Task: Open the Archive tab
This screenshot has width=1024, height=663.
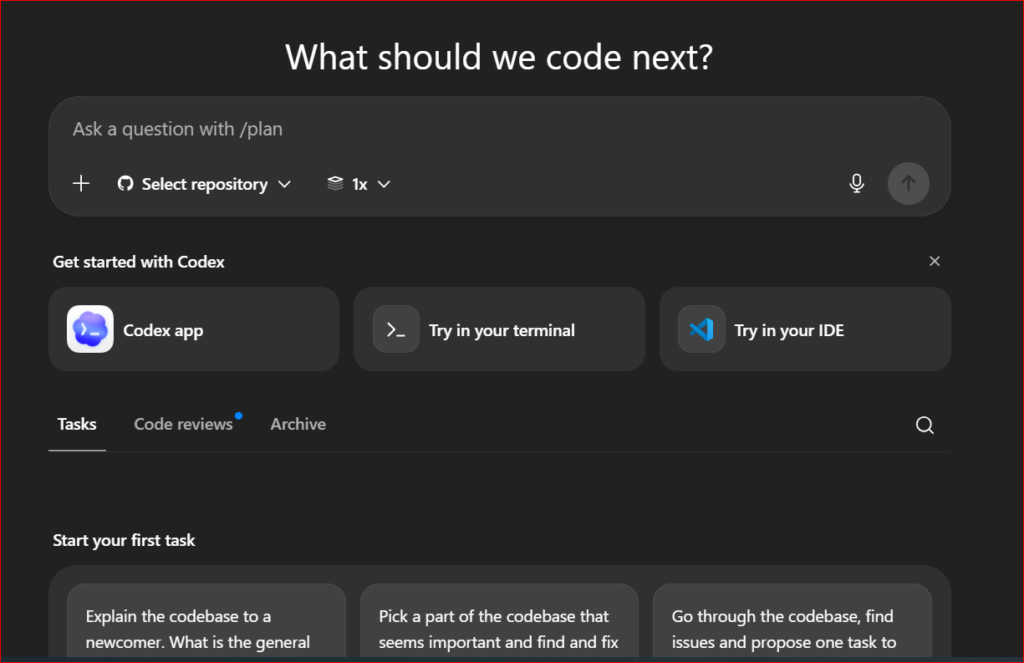Action: [298, 424]
